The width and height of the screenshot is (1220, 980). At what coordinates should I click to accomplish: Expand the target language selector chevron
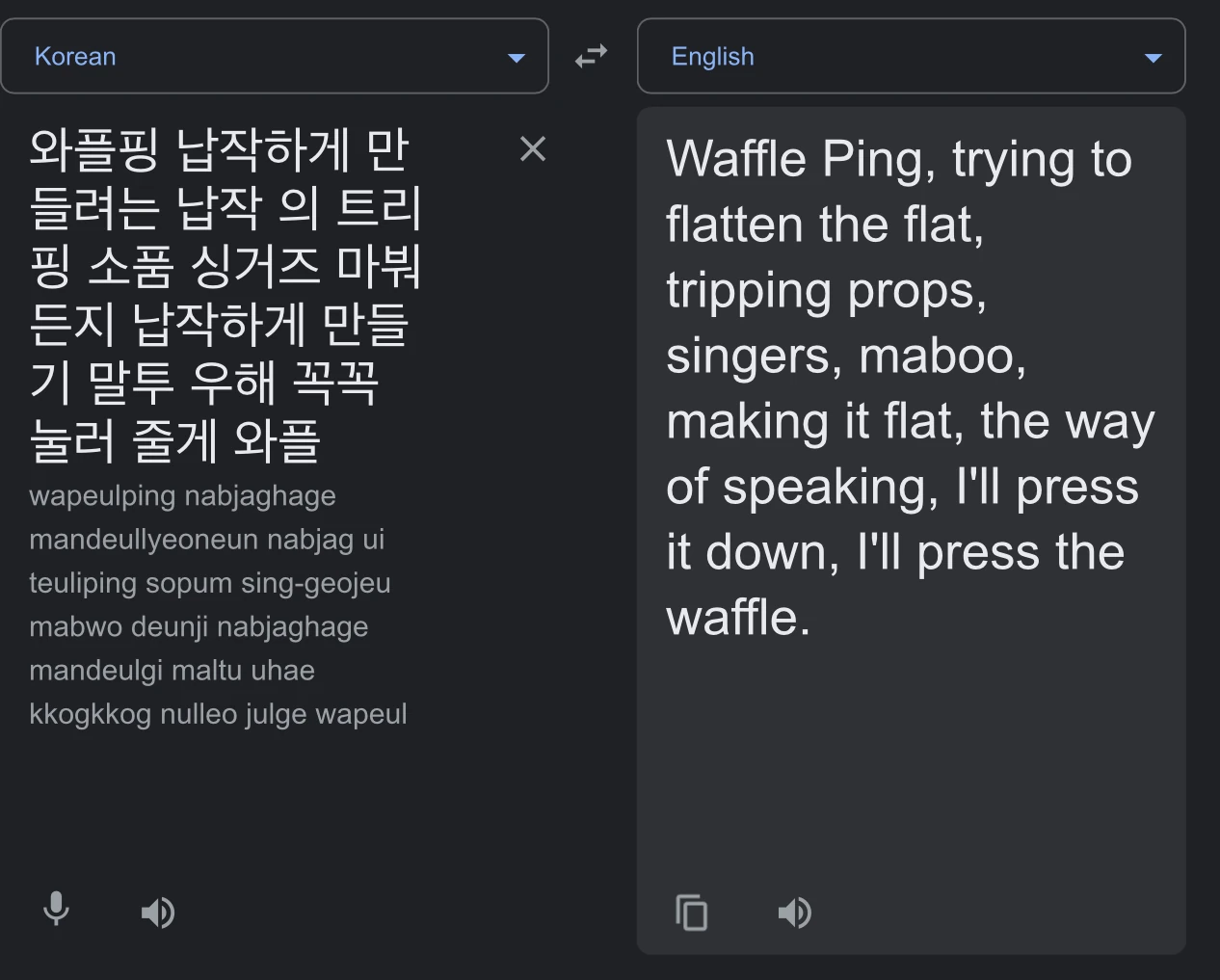[1153, 57]
